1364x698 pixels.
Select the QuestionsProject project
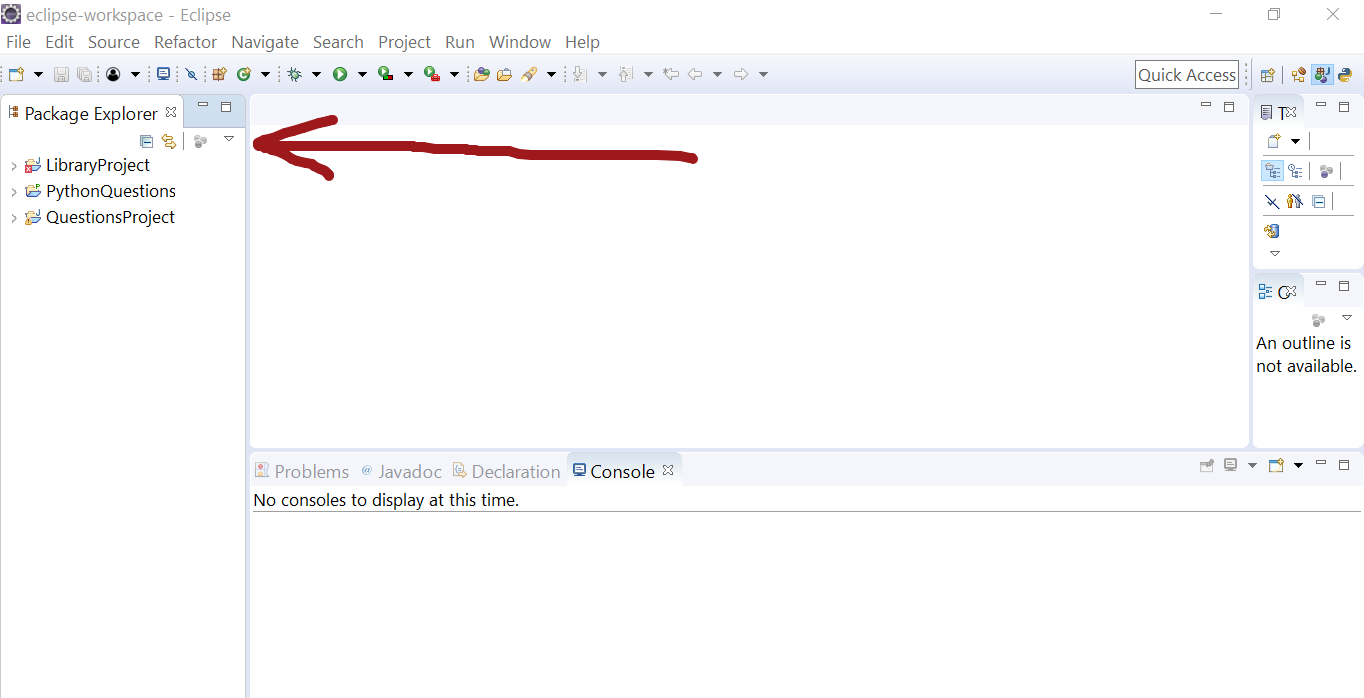coord(110,217)
